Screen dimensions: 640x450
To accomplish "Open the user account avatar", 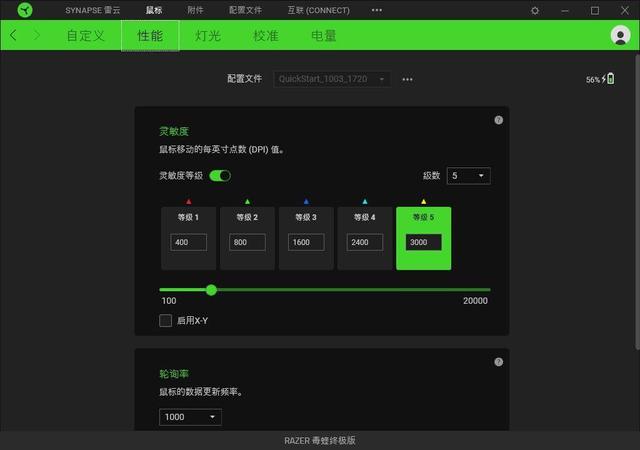I will point(620,36).
